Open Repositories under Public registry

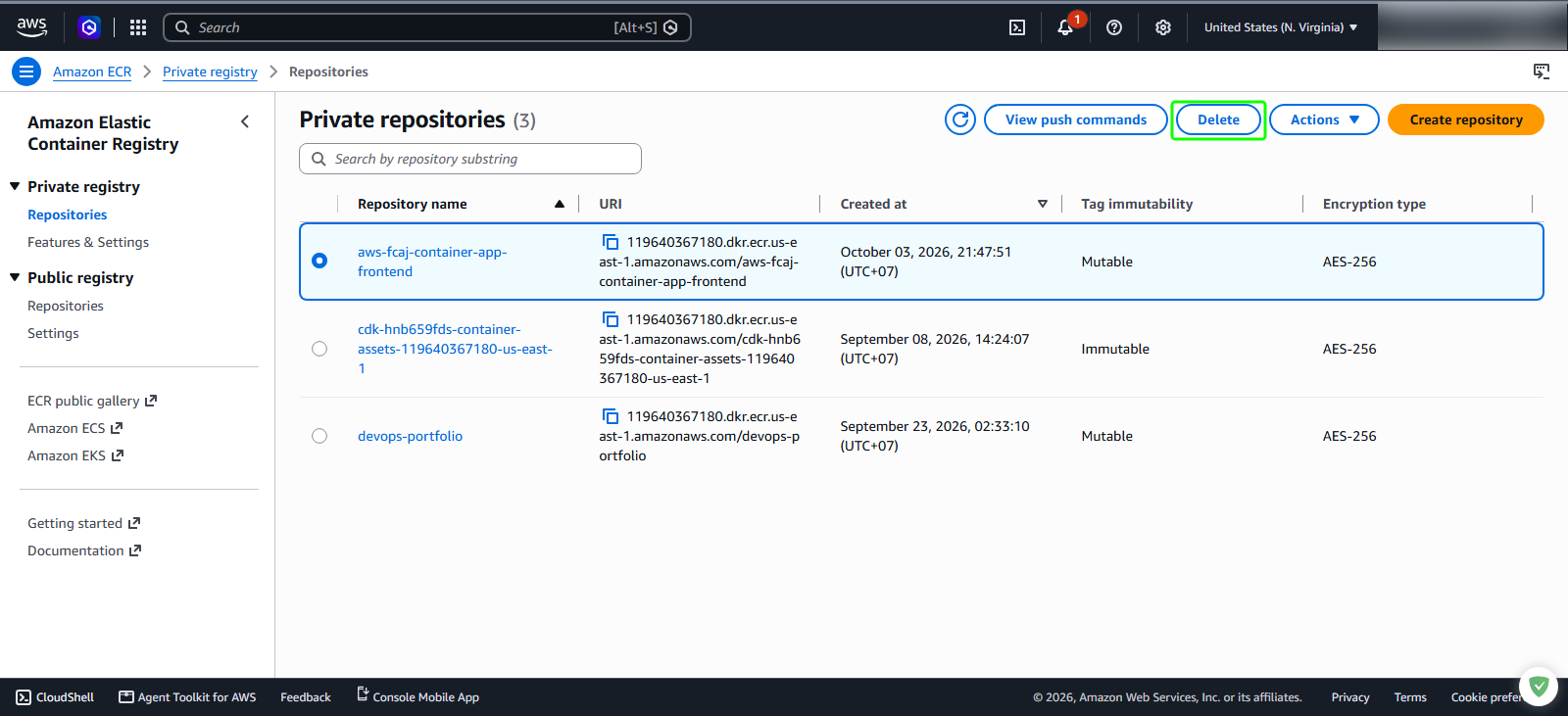(66, 306)
